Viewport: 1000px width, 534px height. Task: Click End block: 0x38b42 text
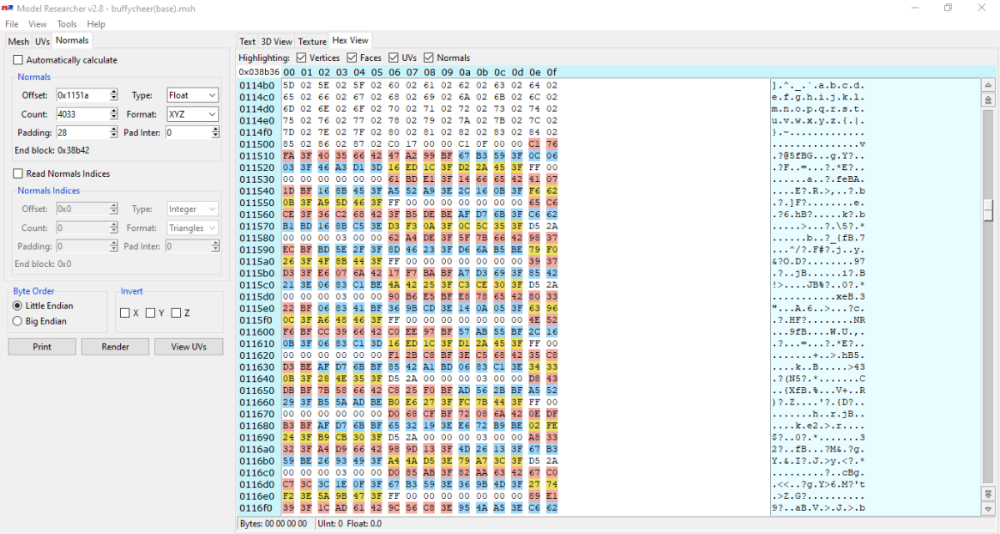pyautogui.click(x=52, y=151)
